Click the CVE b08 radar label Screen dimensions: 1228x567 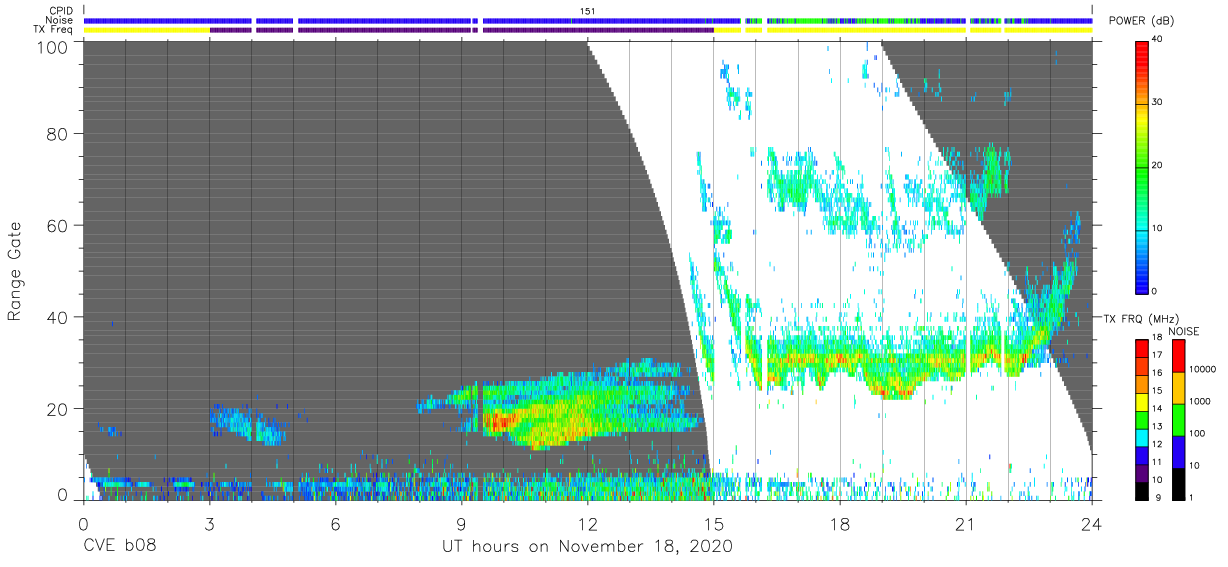(x=119, y=547)
